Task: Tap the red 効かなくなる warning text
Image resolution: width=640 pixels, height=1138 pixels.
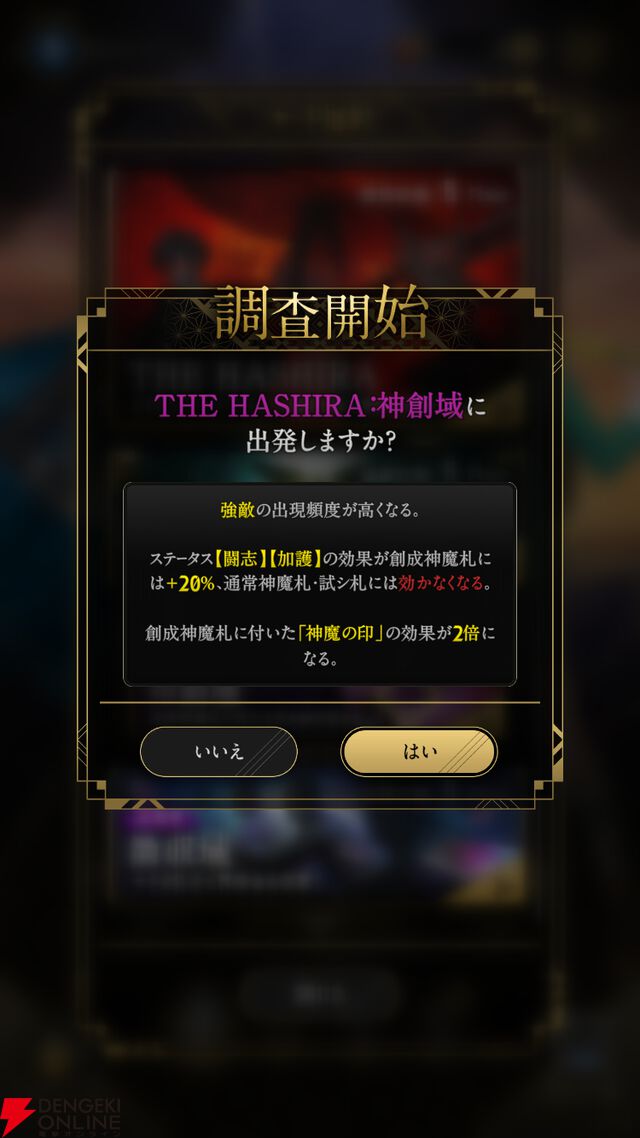Action: [x=440, y=584]
